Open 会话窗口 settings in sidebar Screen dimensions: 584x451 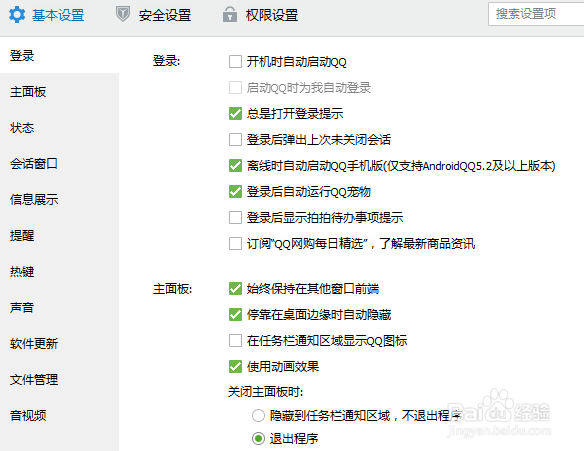60,163
